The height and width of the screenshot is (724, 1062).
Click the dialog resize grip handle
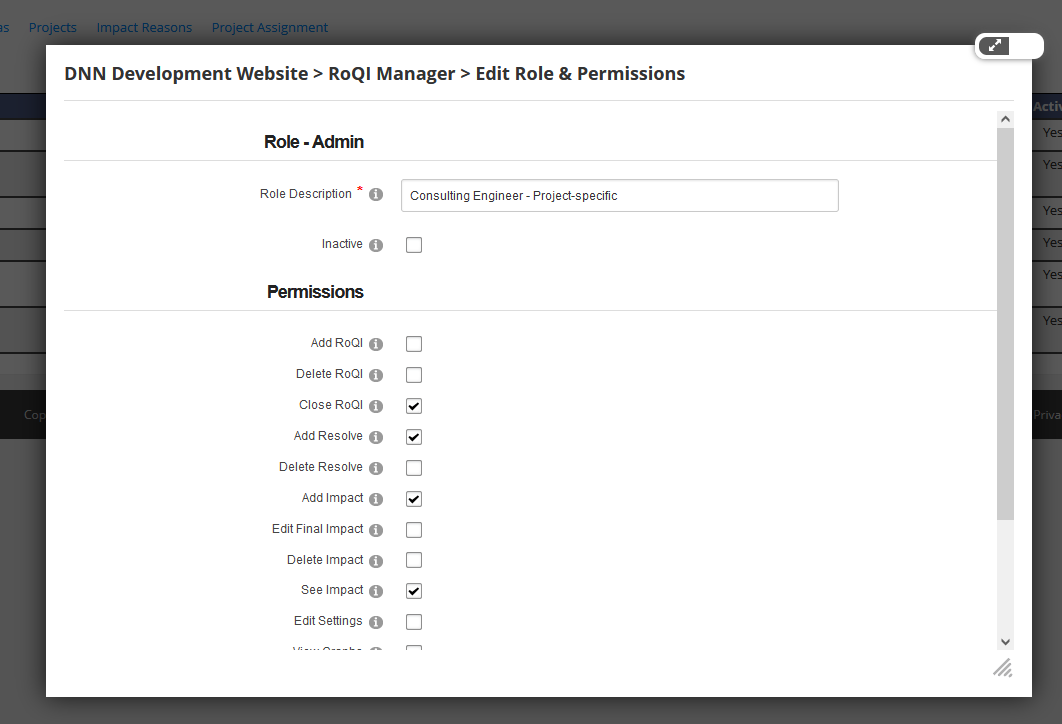point(1002,668)
